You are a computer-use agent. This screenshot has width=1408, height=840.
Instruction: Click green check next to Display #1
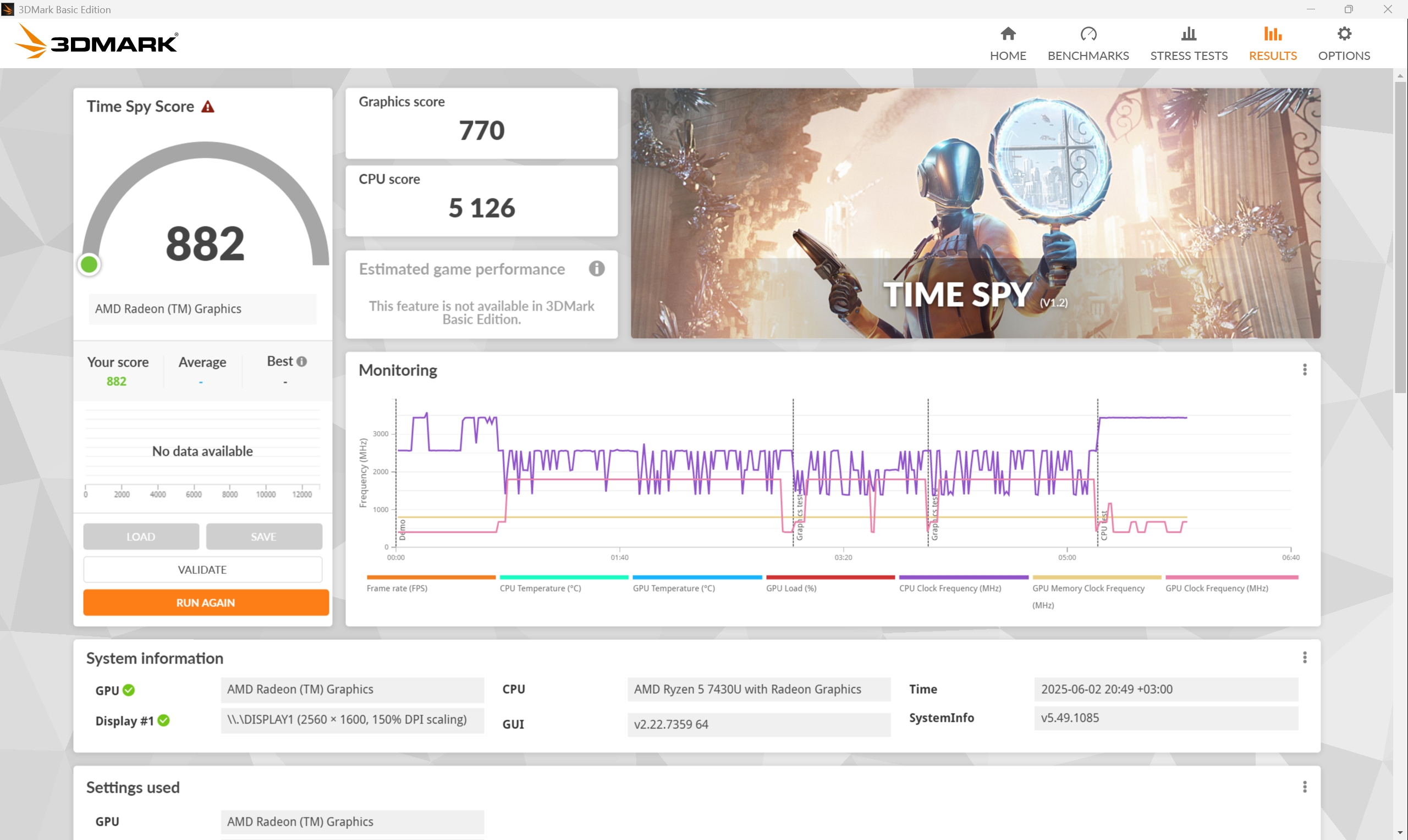coord(163,721)
